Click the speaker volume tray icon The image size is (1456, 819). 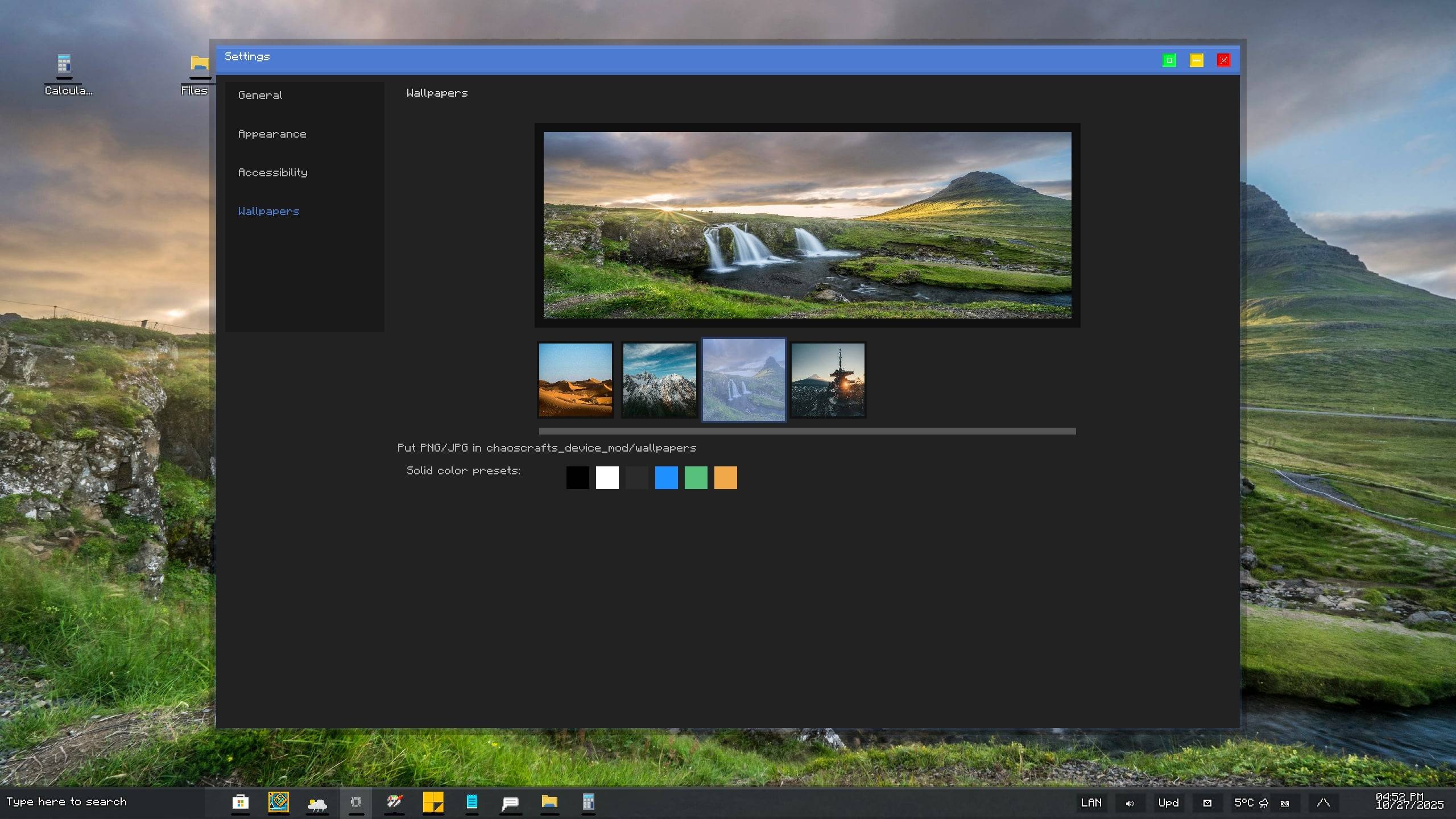point(1130,803)
